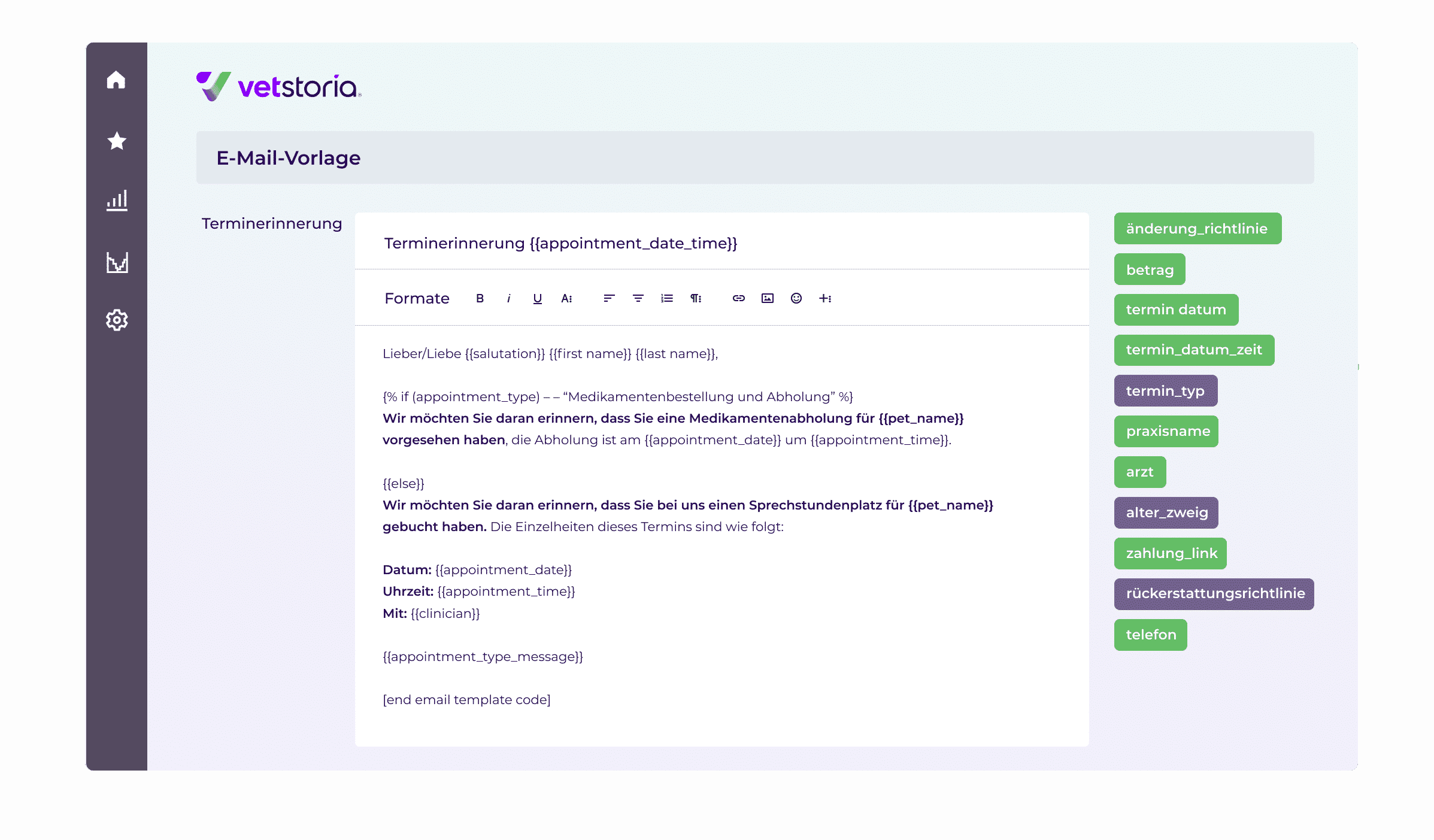Click the Uhrzeit: {{appointment_time}} line
The height and width of the screenshot is (840, 1434).
(x=478, y=592)
